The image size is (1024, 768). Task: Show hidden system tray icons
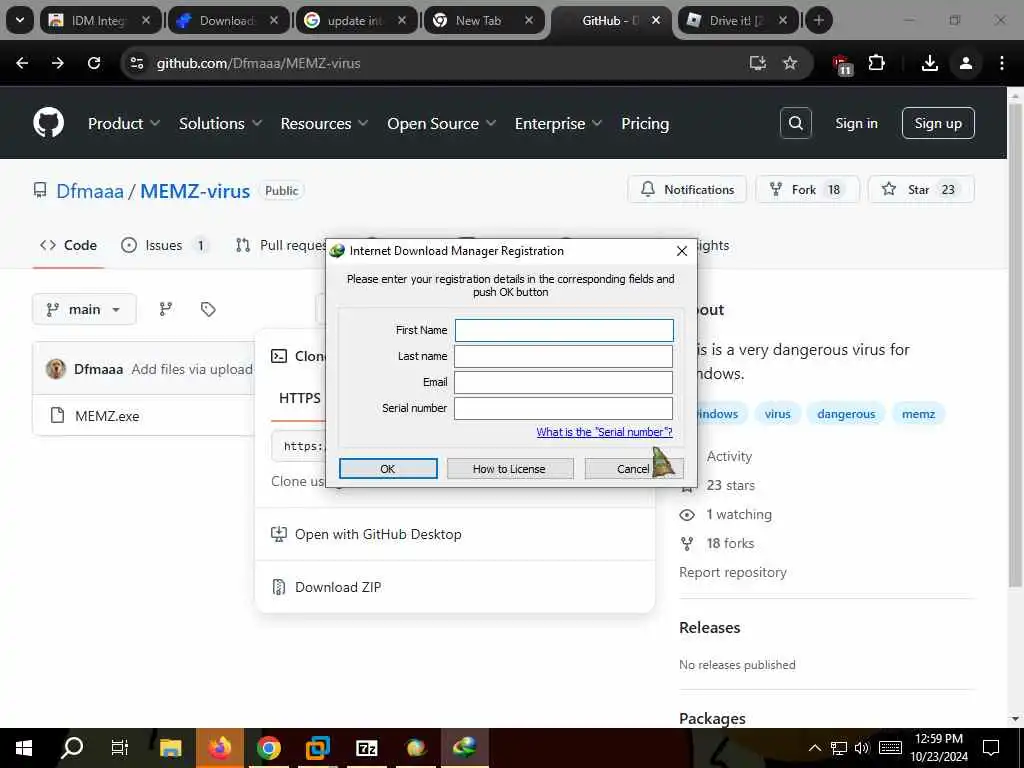click(814, 748)
